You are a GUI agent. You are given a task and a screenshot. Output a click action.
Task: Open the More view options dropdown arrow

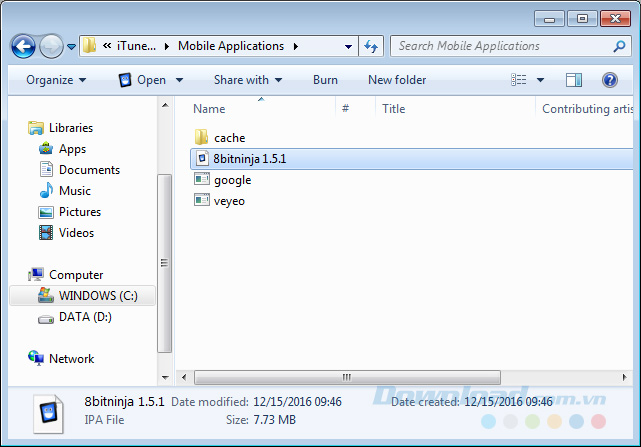coord(540,80)
